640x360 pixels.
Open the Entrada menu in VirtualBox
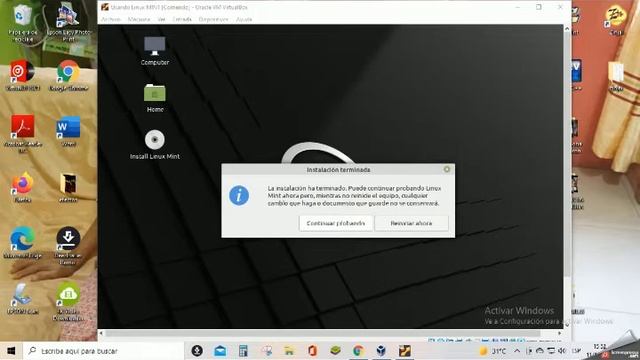182,19
